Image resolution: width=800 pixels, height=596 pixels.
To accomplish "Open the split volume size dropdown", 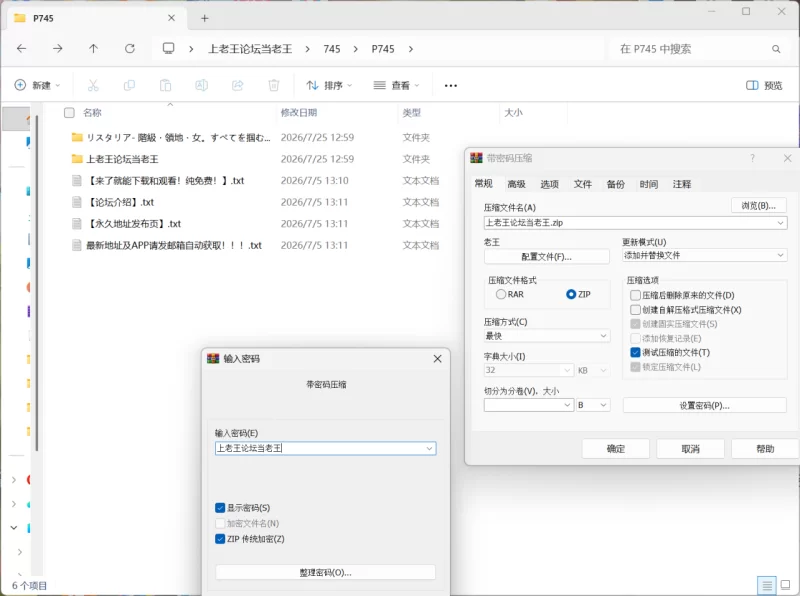I will tap(567, 405).
